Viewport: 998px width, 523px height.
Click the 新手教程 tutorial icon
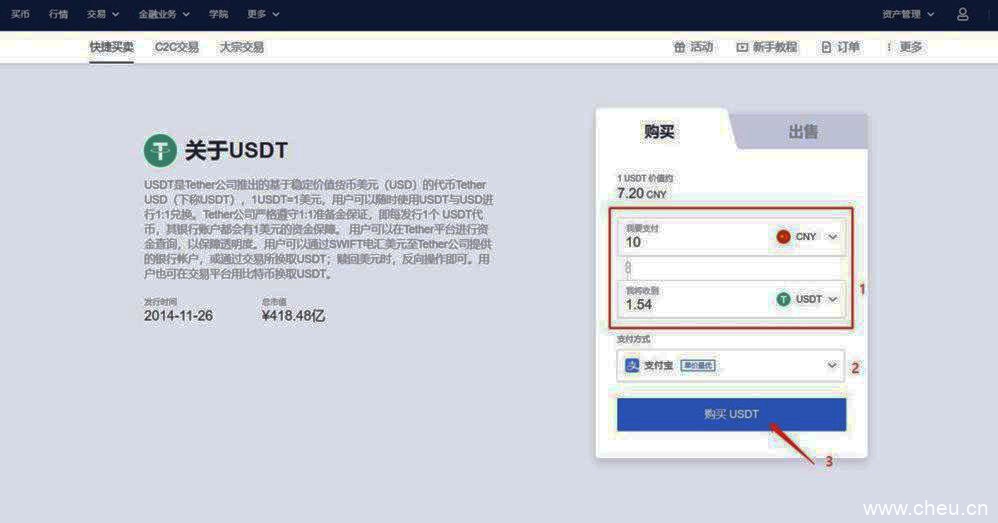tap(742, 47)
